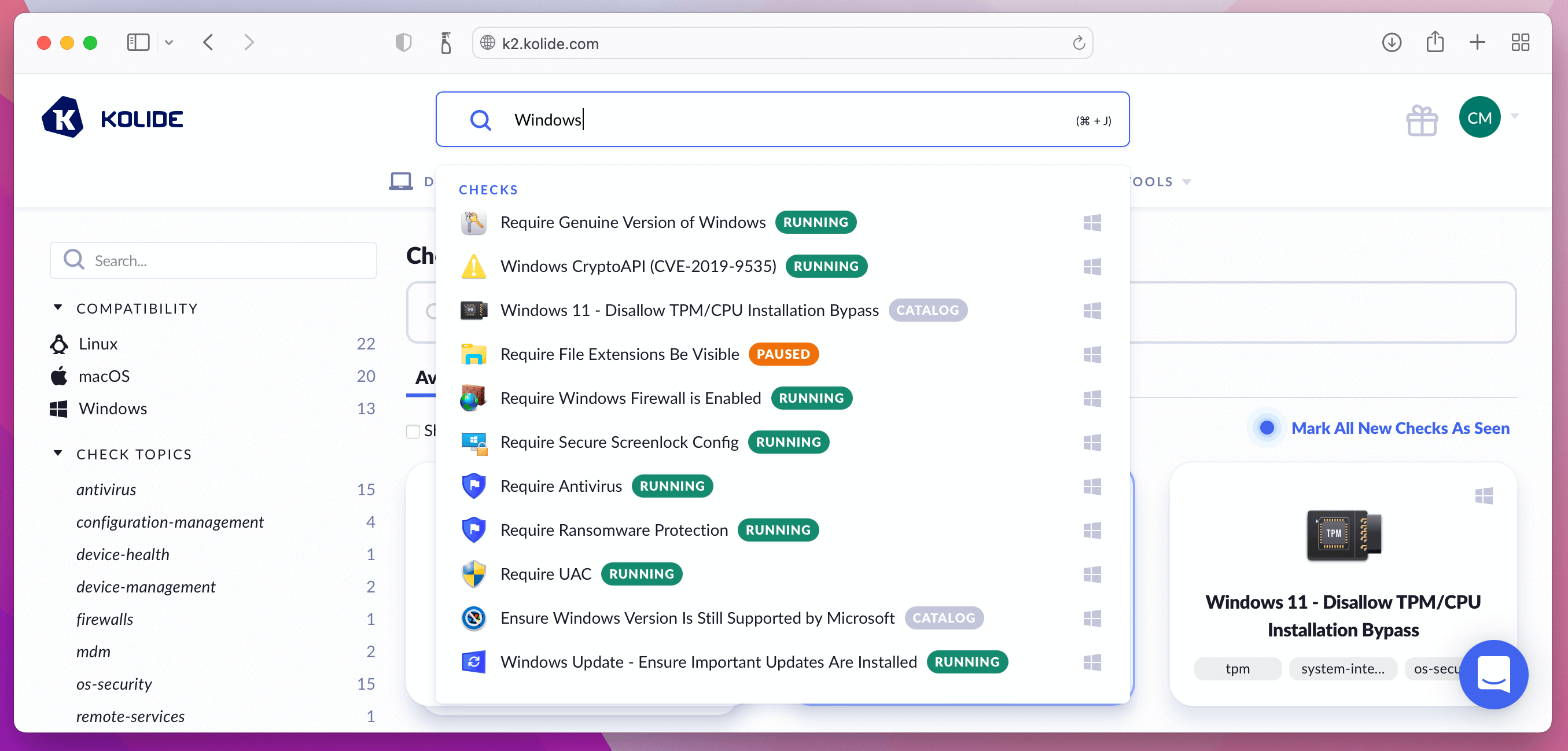Image resolution: width=1568 pixels, height=751 pixels.
Task: Click Mark All New Checks As Seen
Action: (x=1400, y=429)
